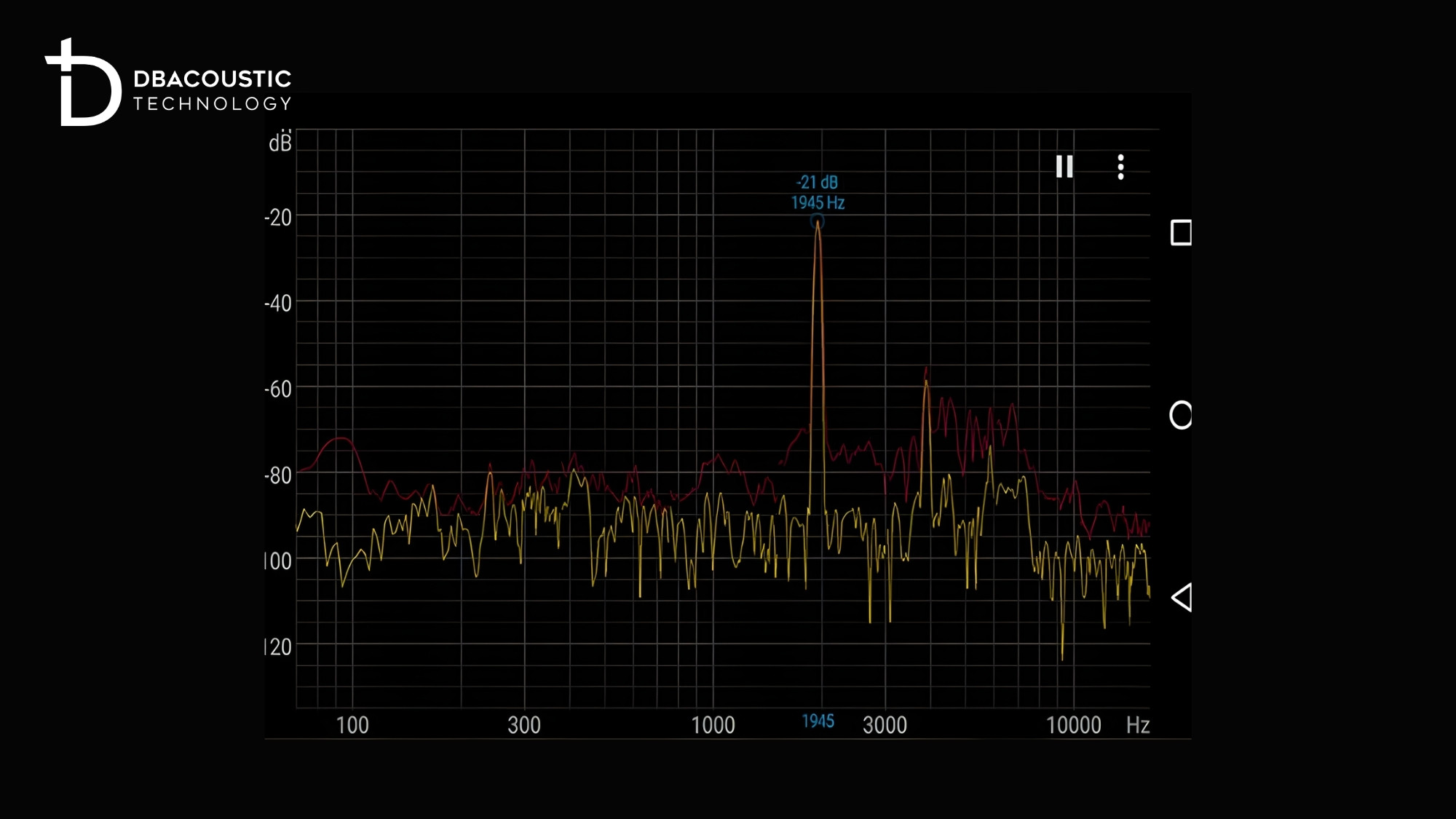This screenshot has width=1456, height=819.
Task: Click the Hz axis unit label
Action: [1137, 725]
